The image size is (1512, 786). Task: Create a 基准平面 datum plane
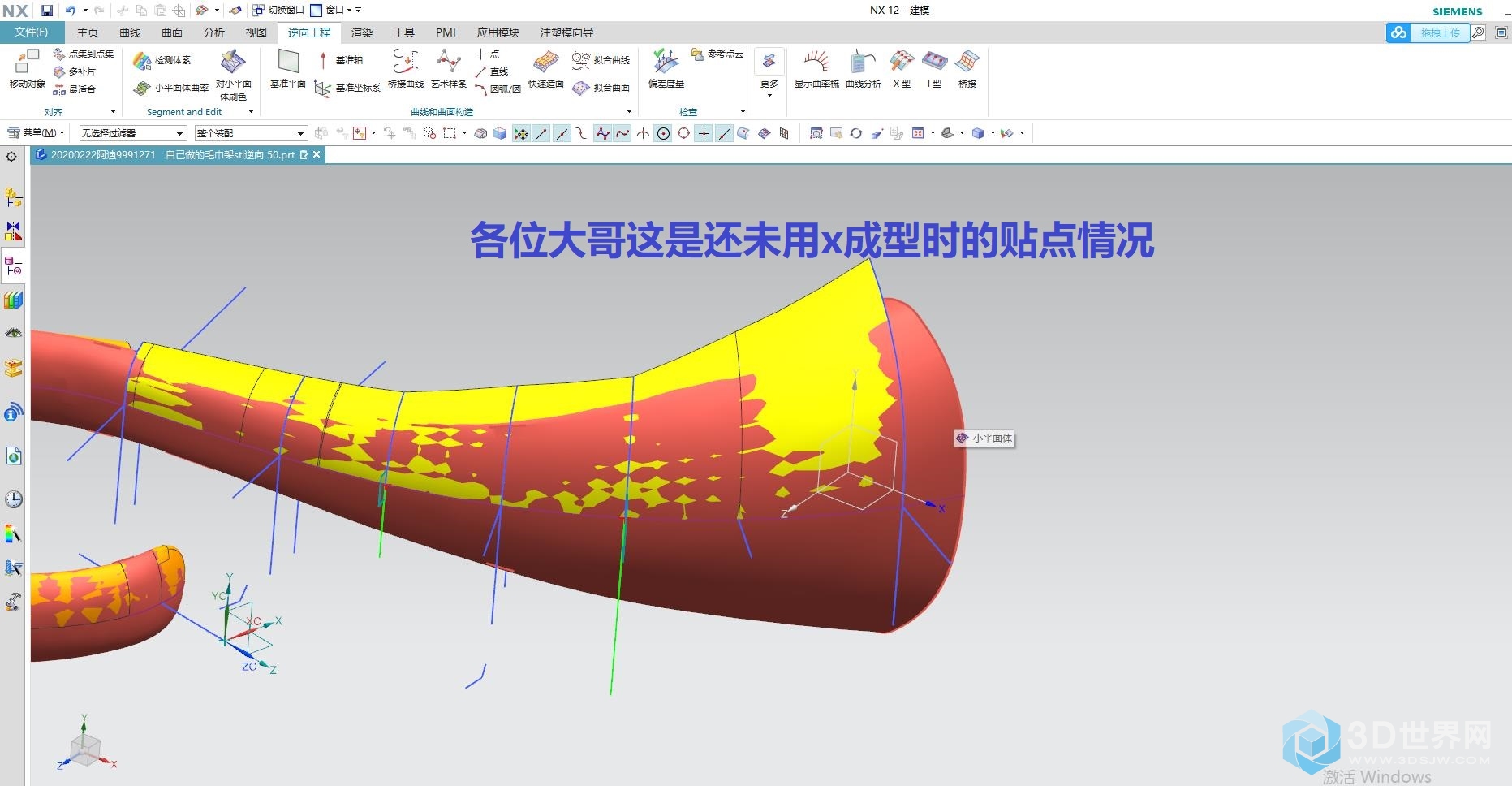point(288,68)
